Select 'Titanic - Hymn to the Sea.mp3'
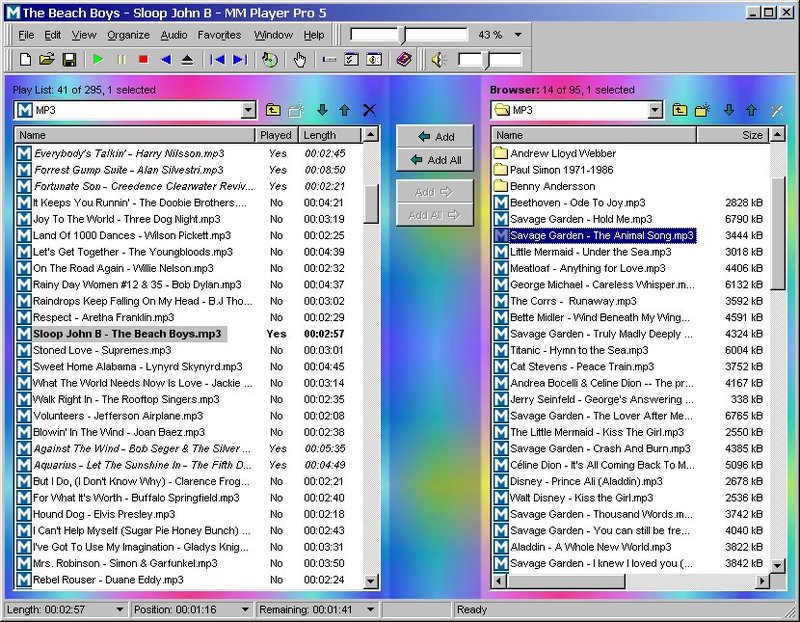The image size is (800, 622). click(x=579, y=350)
